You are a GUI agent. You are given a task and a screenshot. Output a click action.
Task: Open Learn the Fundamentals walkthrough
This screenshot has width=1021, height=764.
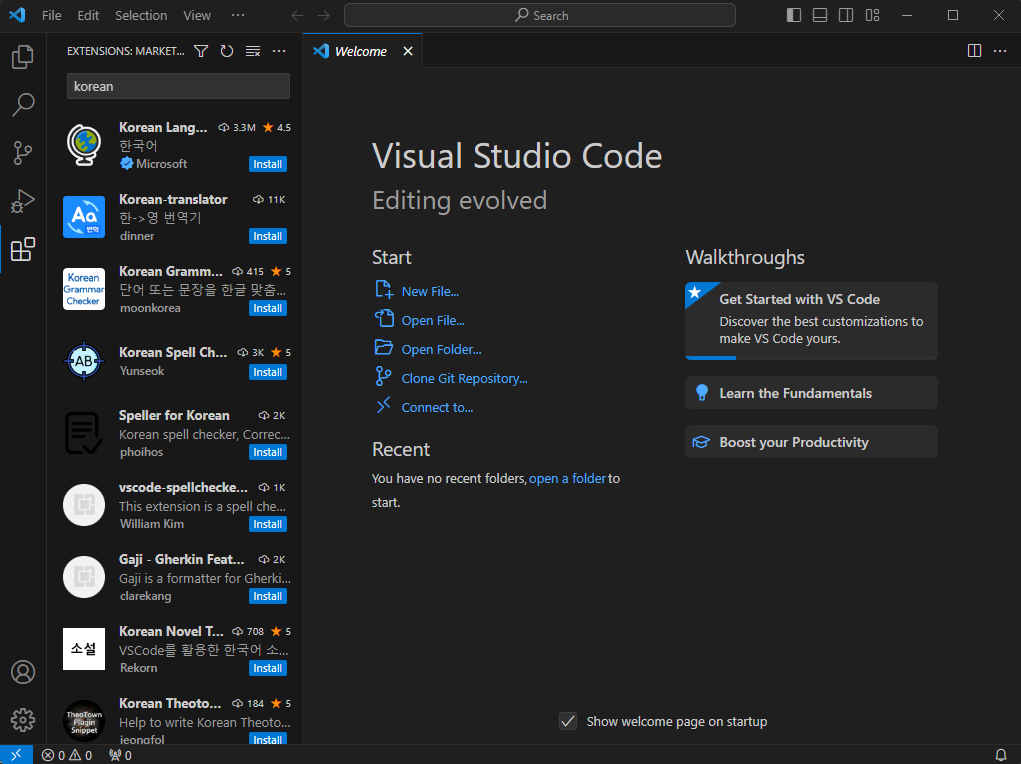tap(811, 393)
